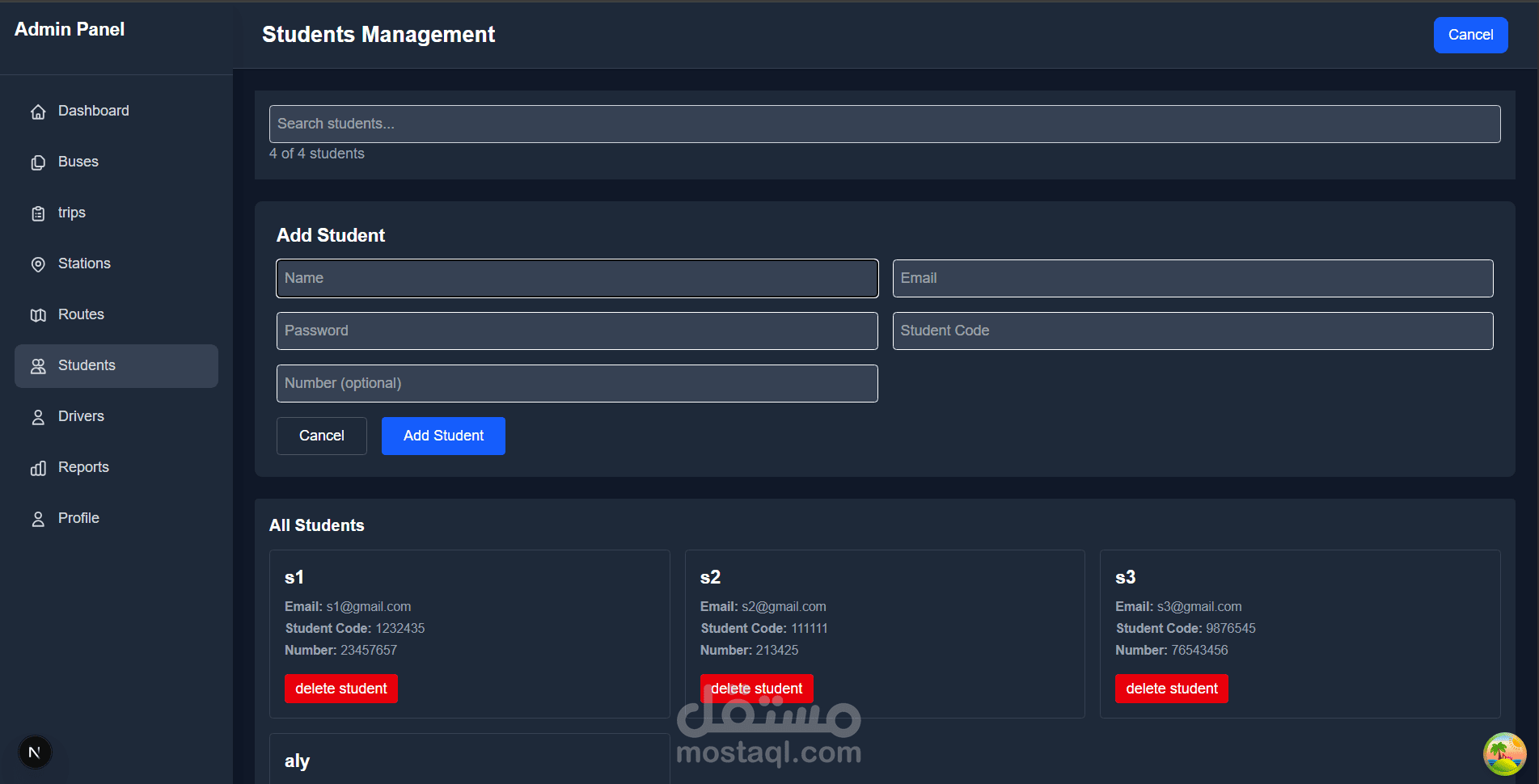
Task: Go to the Buses page
Action: coord(116,162)
